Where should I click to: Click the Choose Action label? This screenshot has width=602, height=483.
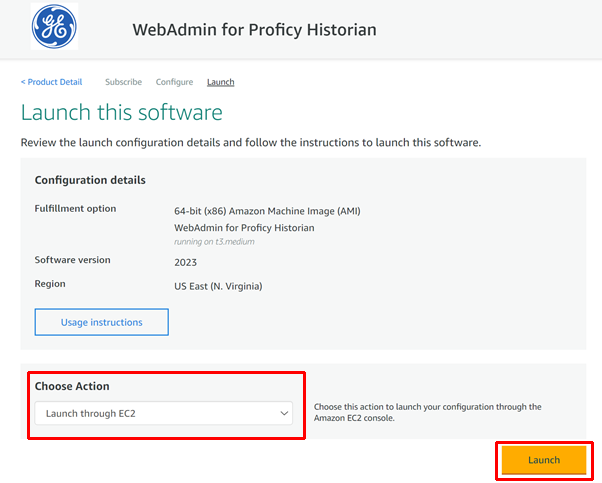tap(72, 386)
